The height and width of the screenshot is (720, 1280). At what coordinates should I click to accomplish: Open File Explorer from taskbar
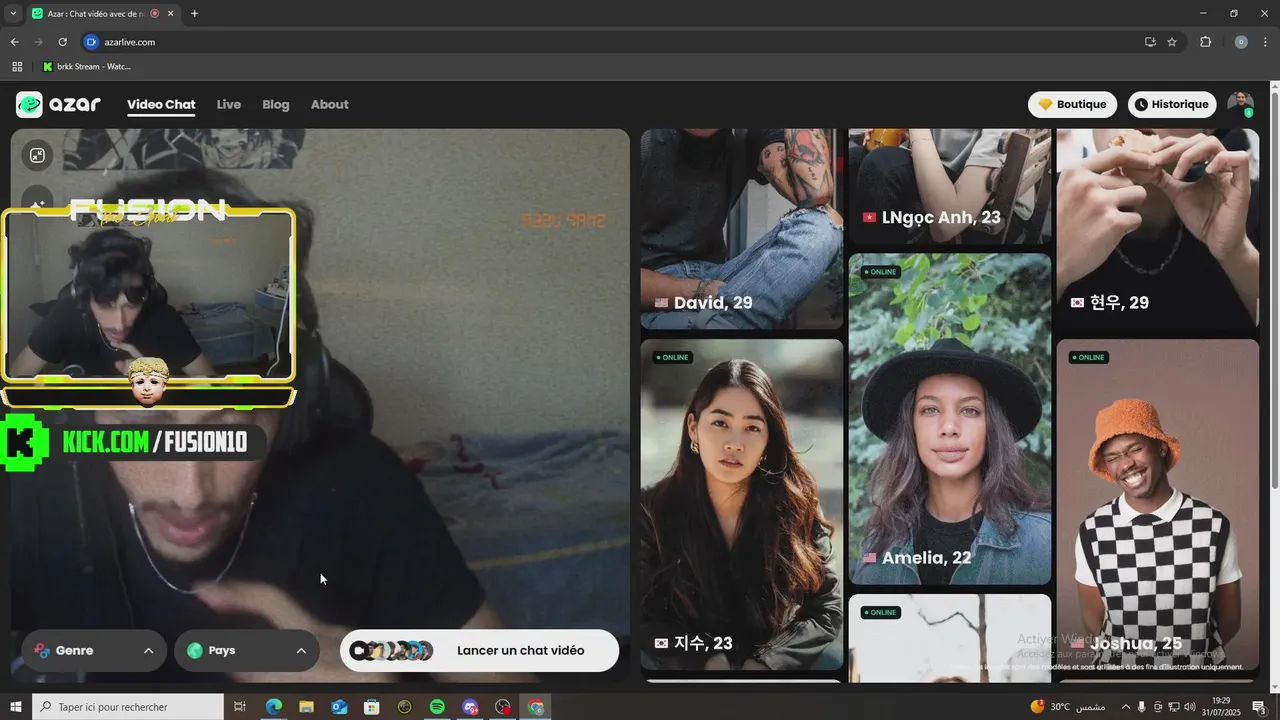coord(306,707)
